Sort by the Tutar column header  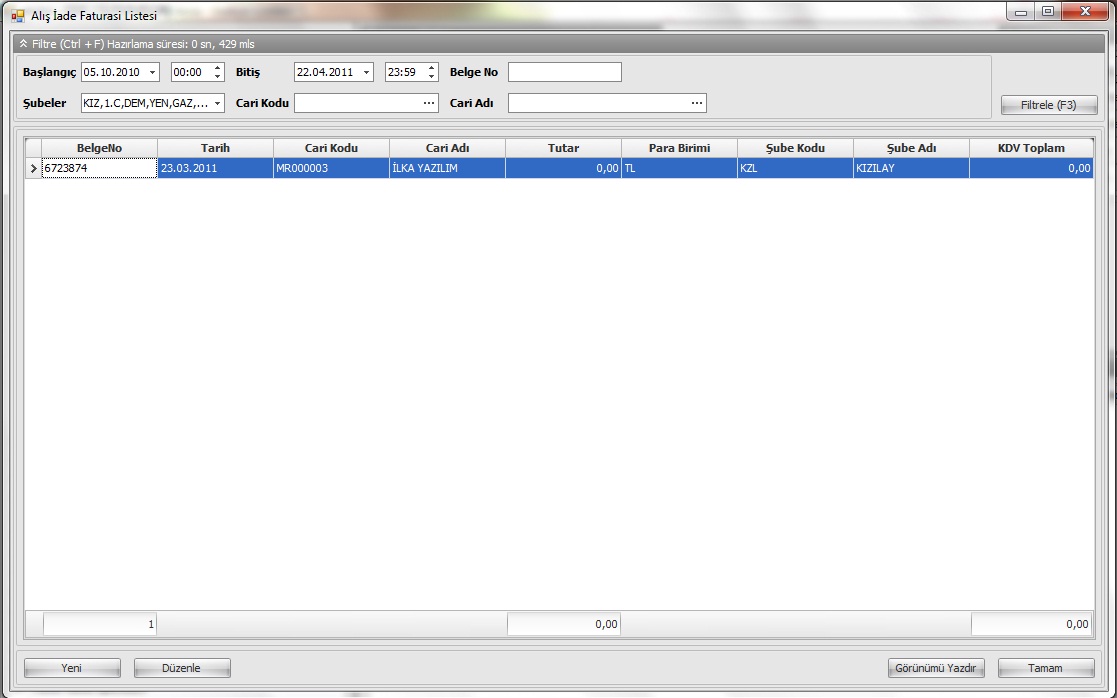click(563, 148)
